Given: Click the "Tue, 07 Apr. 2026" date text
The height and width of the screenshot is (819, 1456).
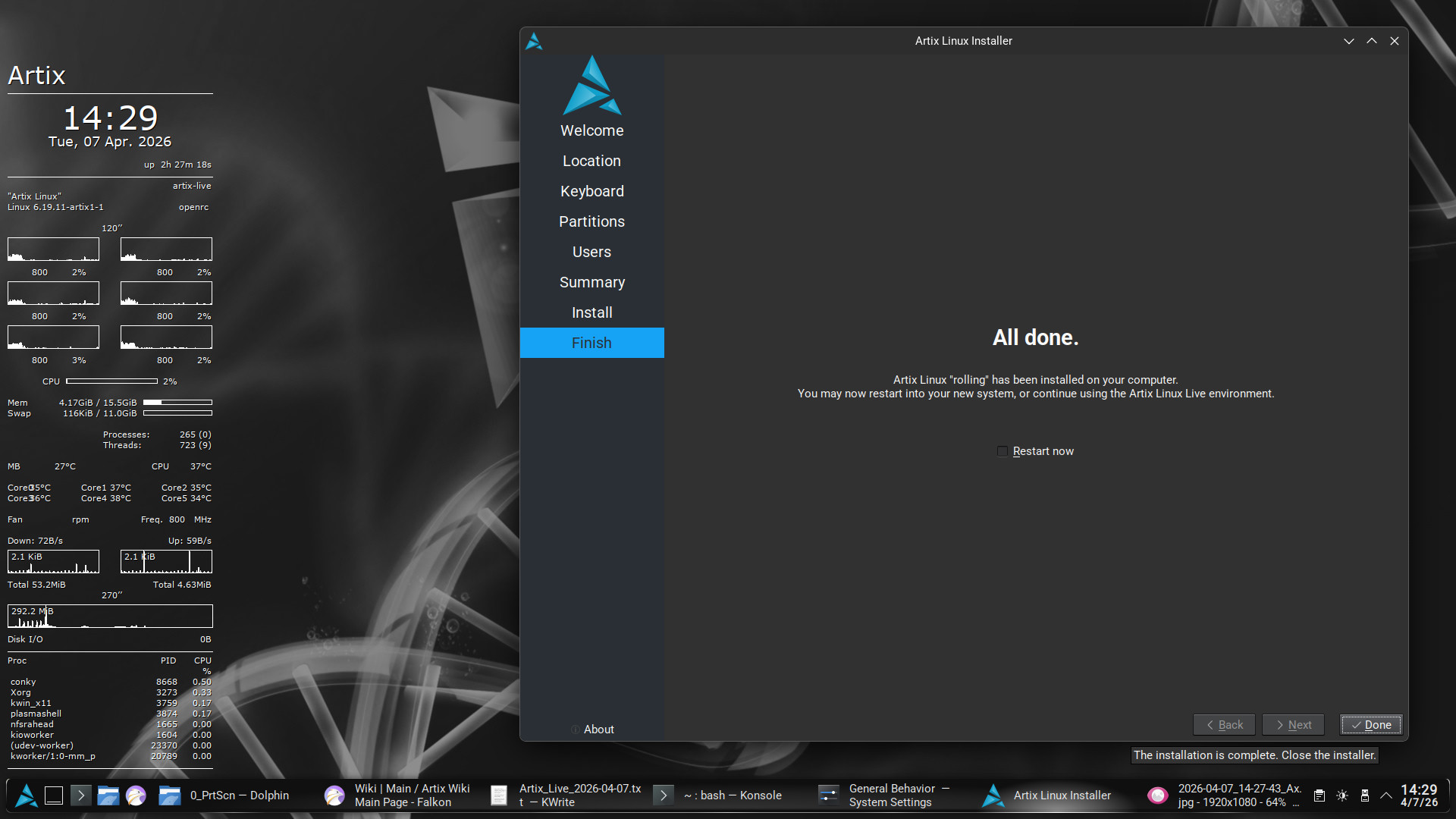Looking at the screenshot, I should click(110, 142).
